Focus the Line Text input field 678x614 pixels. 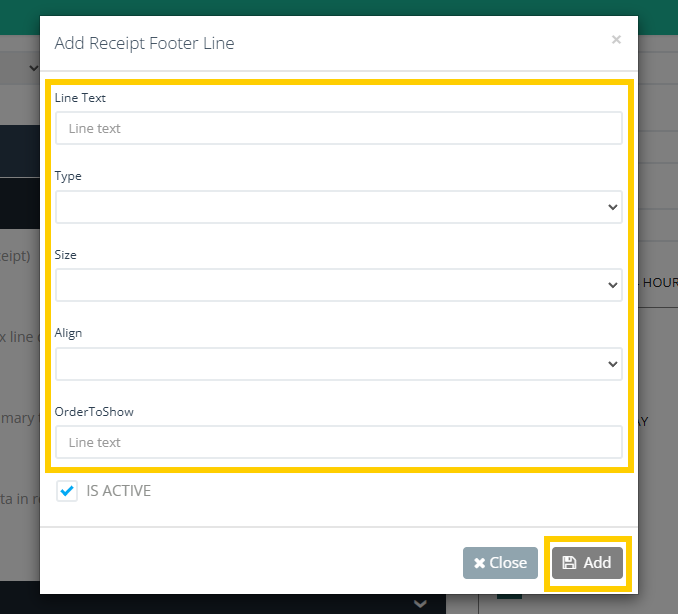338,128
